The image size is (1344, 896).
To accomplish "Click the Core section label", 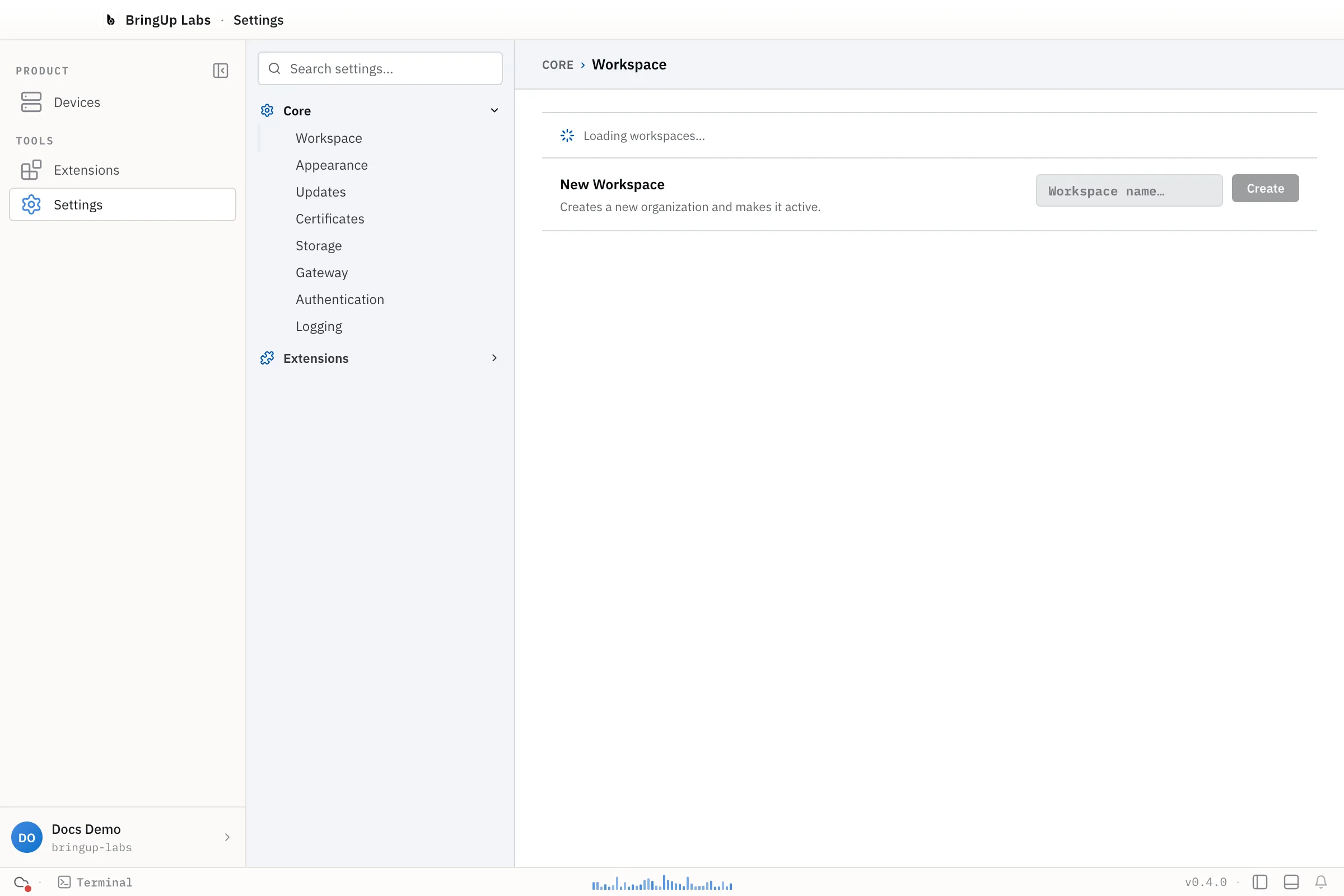I will [297, 111].
